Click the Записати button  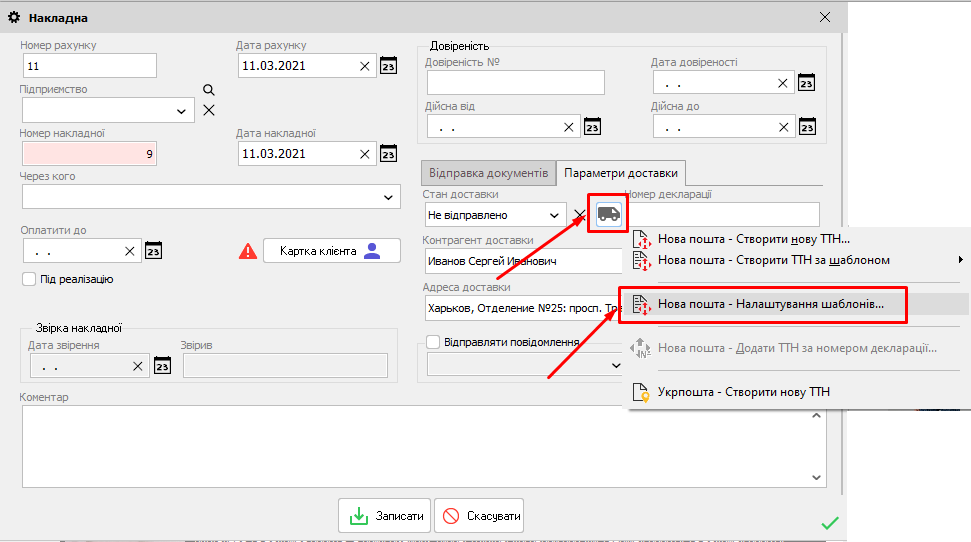[x=386, y=516]
